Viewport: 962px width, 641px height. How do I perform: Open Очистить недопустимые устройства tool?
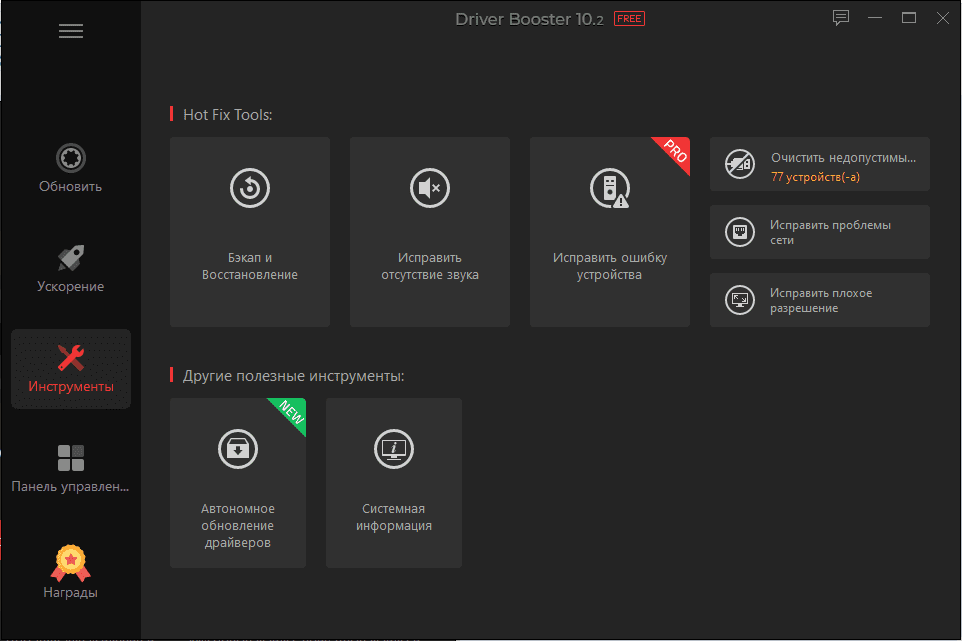coord(820,164)
